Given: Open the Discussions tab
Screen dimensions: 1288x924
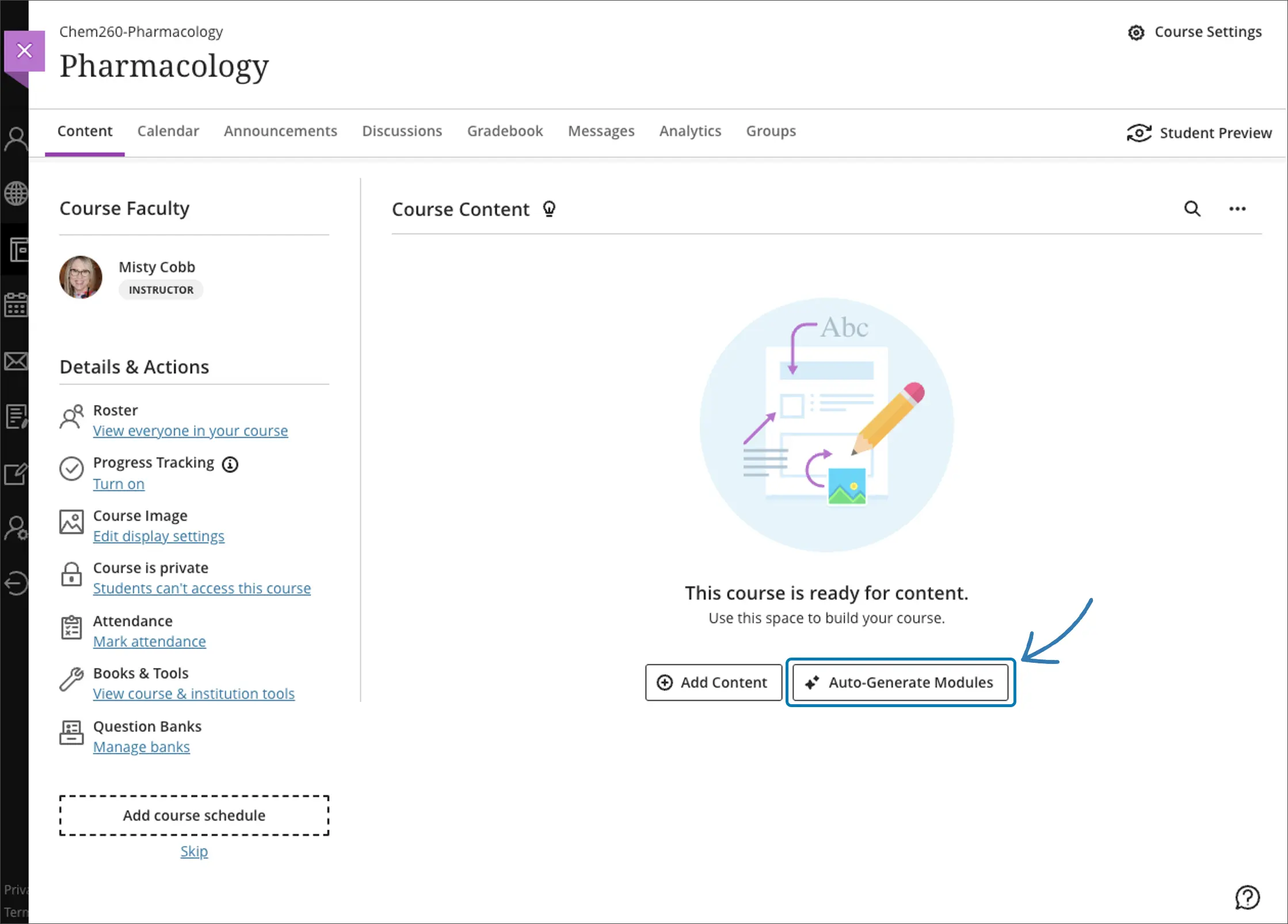Looking at the screenshot, I should coord(402,131).
